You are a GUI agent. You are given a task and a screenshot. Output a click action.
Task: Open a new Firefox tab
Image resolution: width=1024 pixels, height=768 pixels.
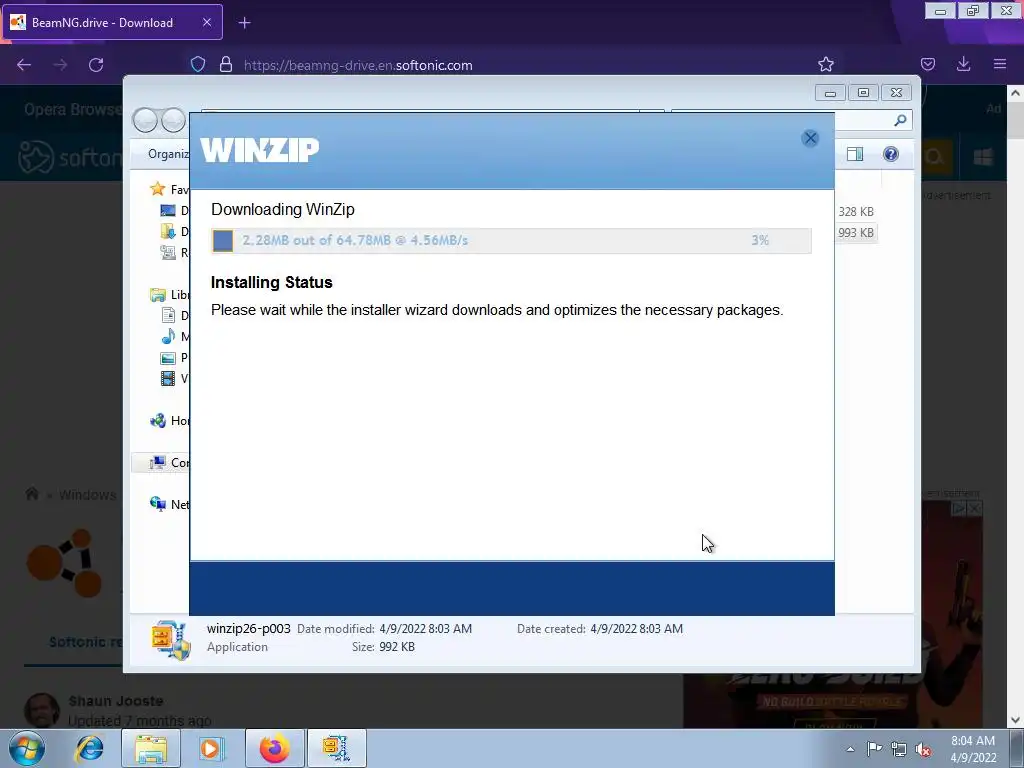pyautogui.click(x=244, y=23)
